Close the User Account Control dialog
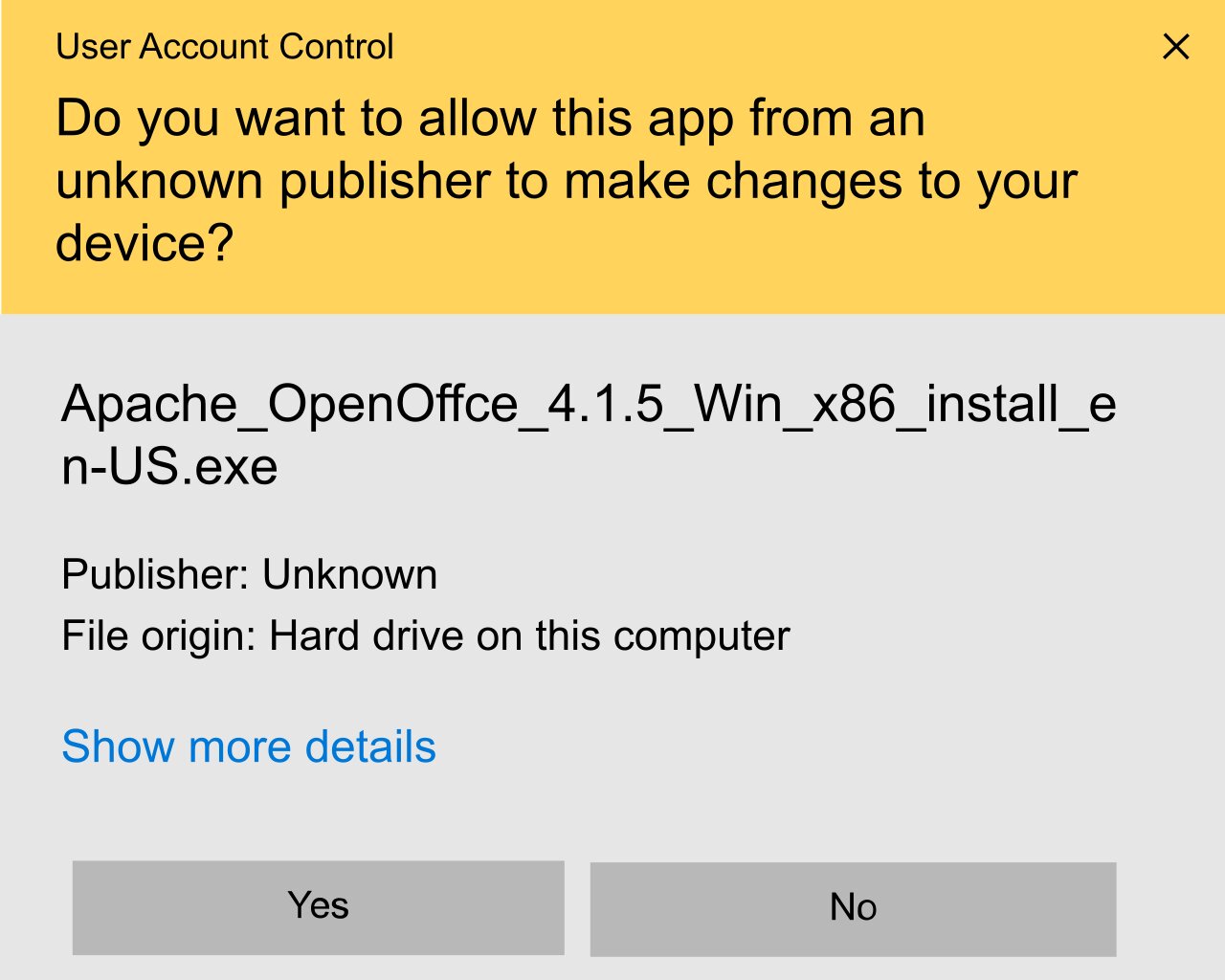This screenshot has width=1225, height=980. 1175,46
